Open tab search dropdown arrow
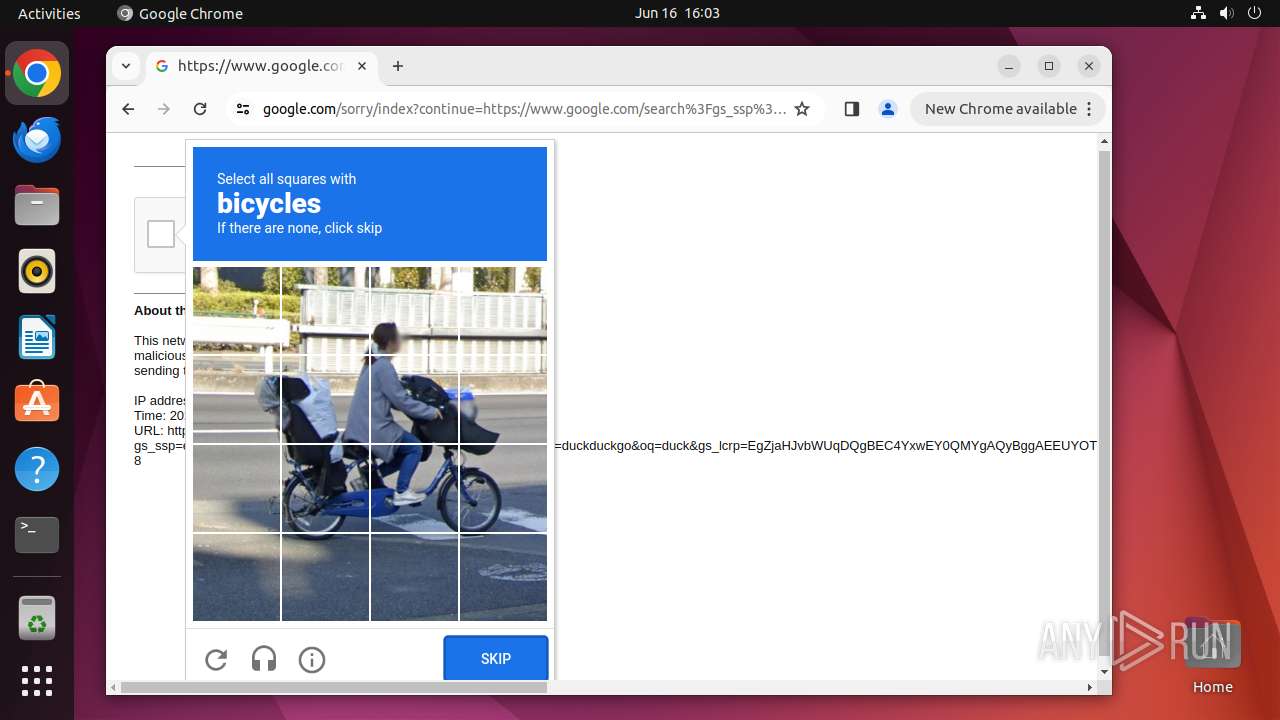The height and width of the screenshot is (720, 1280). tap(126, 66)
